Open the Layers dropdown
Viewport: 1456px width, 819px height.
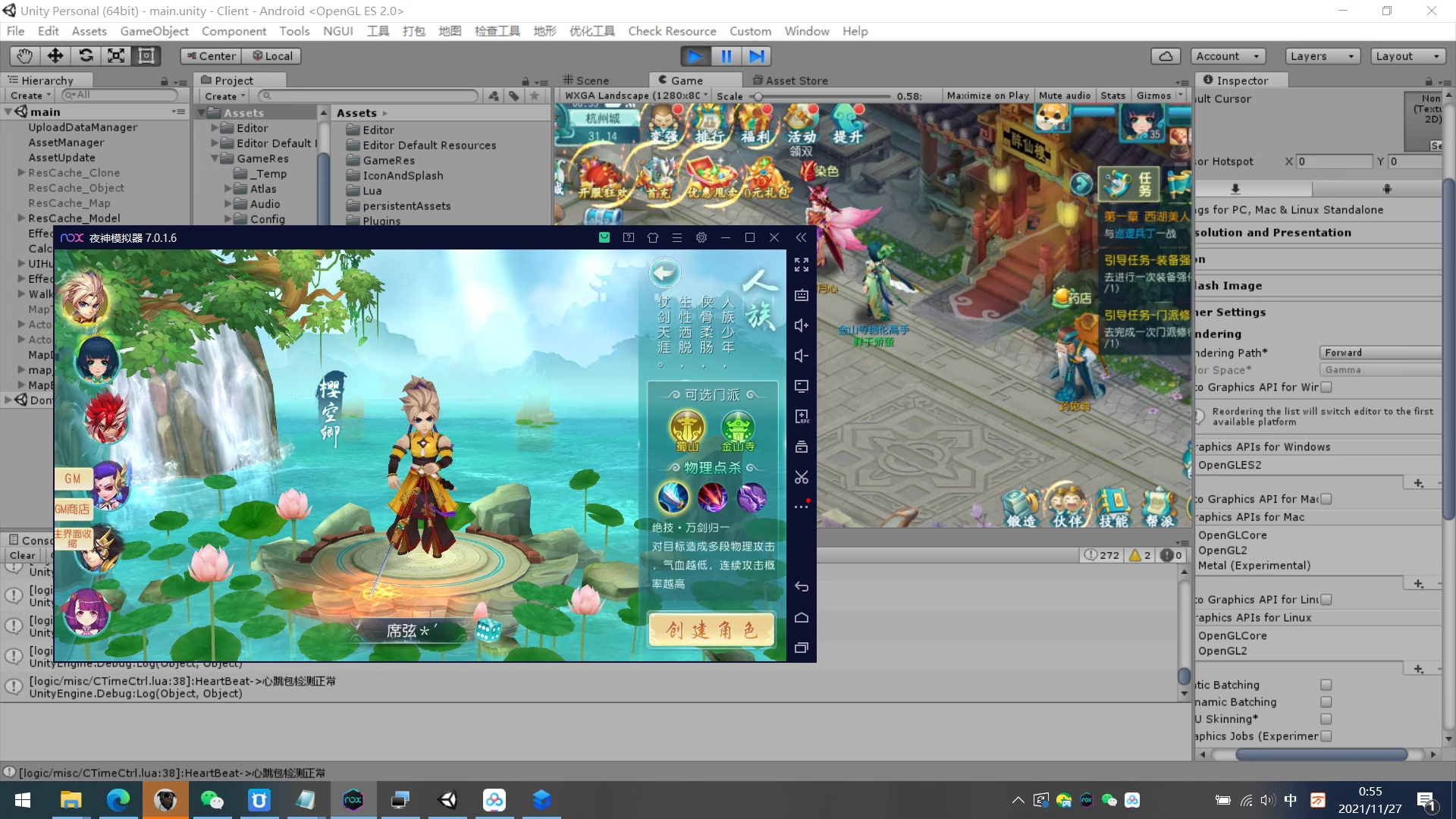point(1322,56)
